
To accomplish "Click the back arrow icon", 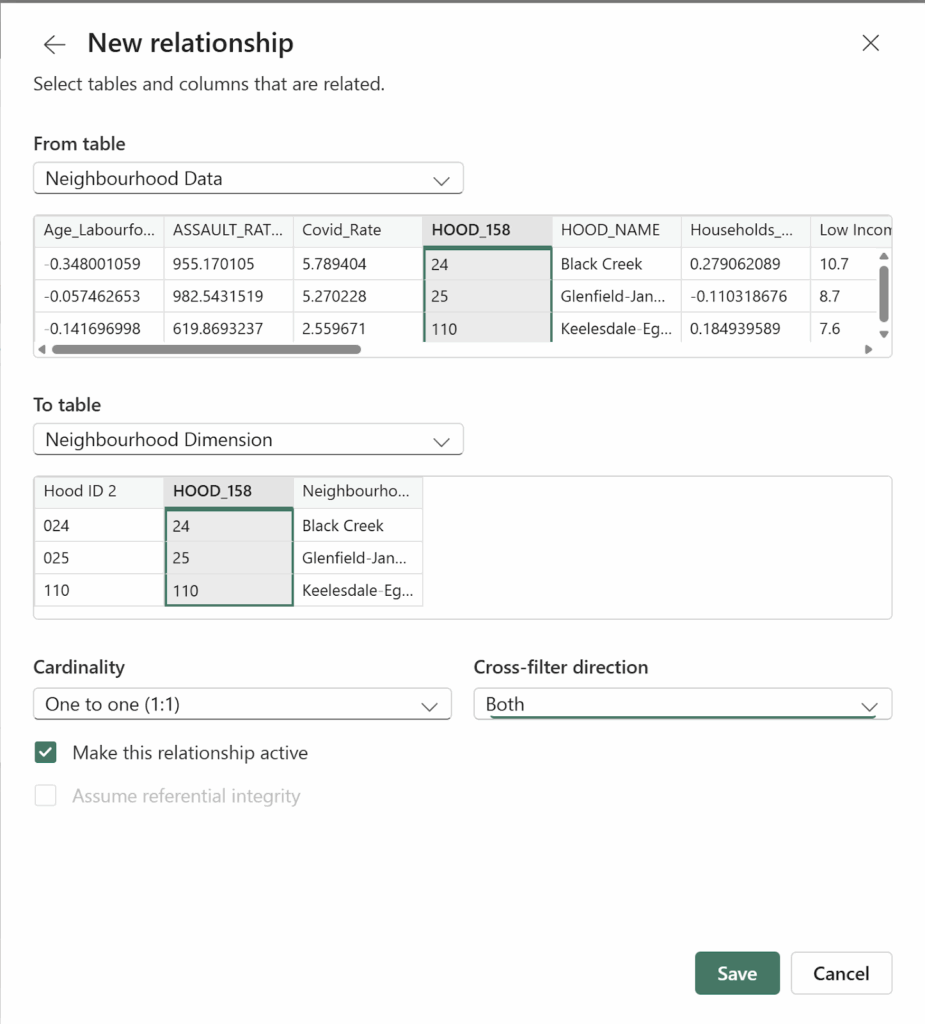I will (x=54, y=44).
